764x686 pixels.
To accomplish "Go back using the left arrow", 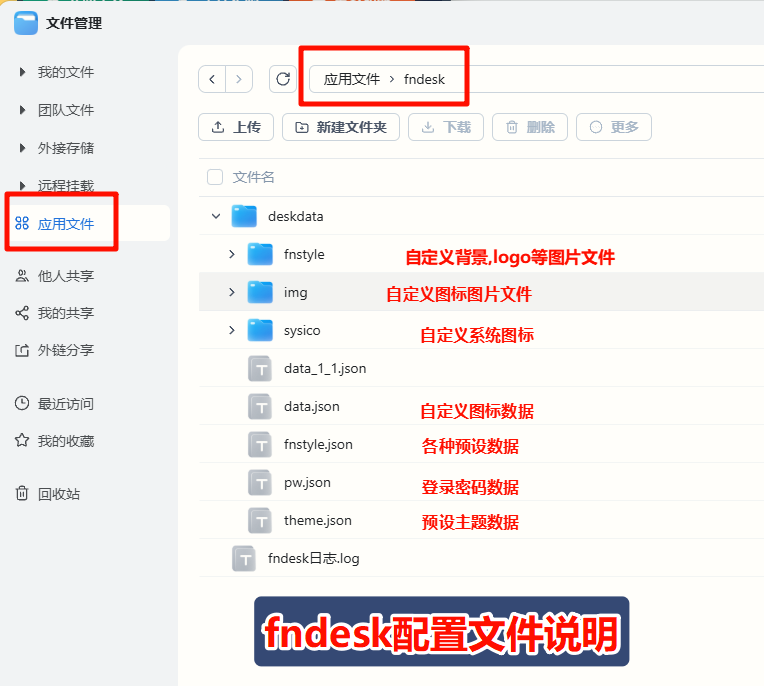I will [x=212, y=79].
